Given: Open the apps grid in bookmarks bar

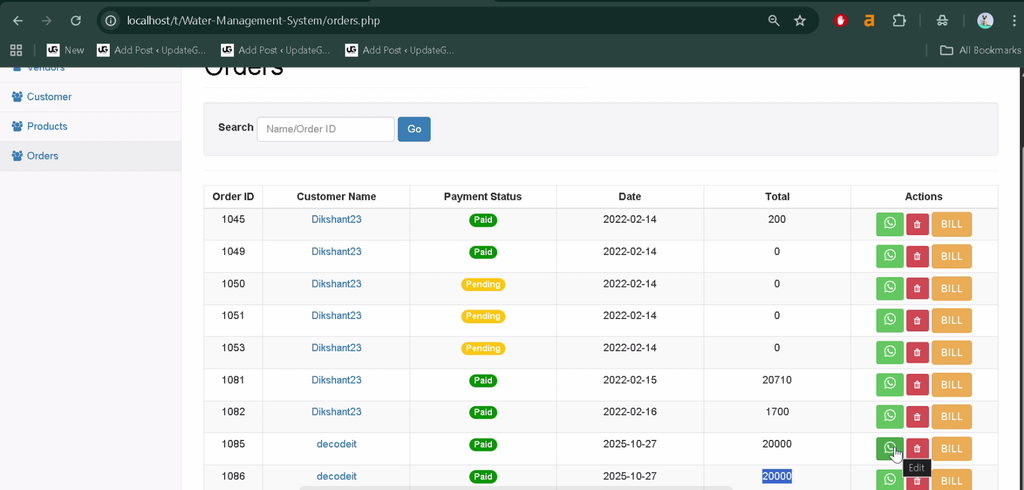Looking at the screenshot, I should point(16,50).
